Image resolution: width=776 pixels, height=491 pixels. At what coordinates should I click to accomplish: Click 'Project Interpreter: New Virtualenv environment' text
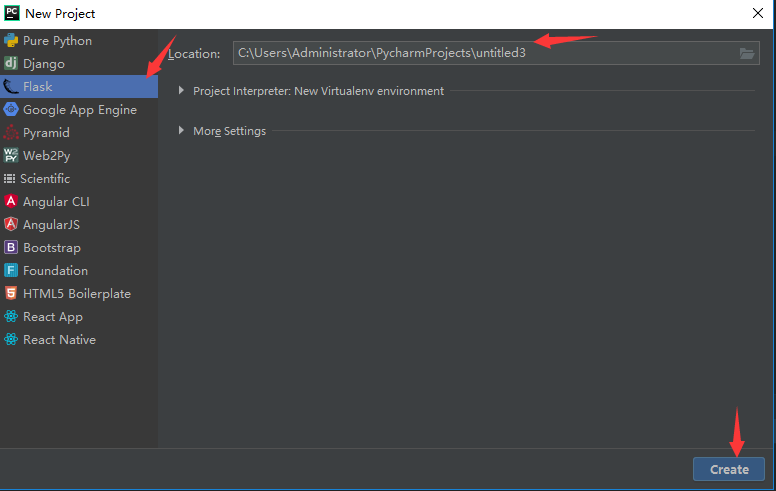click(x=318, y=91)
